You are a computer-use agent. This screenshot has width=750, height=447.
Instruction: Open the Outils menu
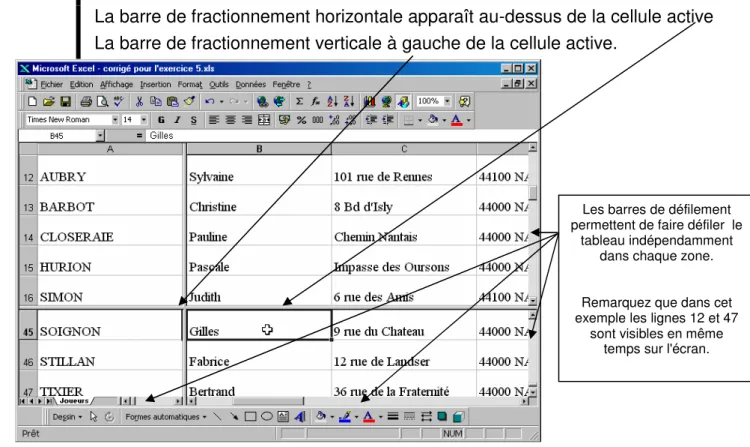[219, 85]
